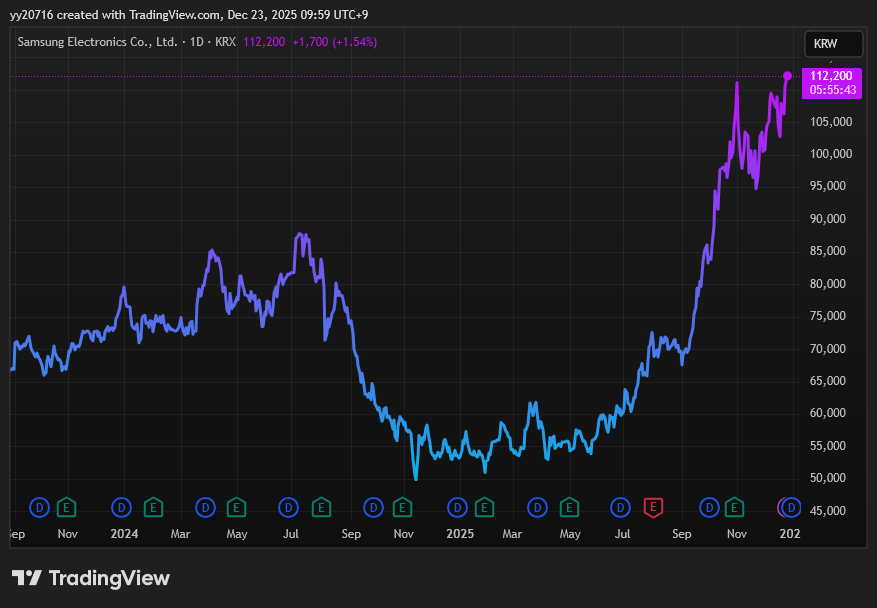Click the 100,000 level on price axis
Image resolution: width=877 pixels, height=608 pixels.
(x=830, y=154)
